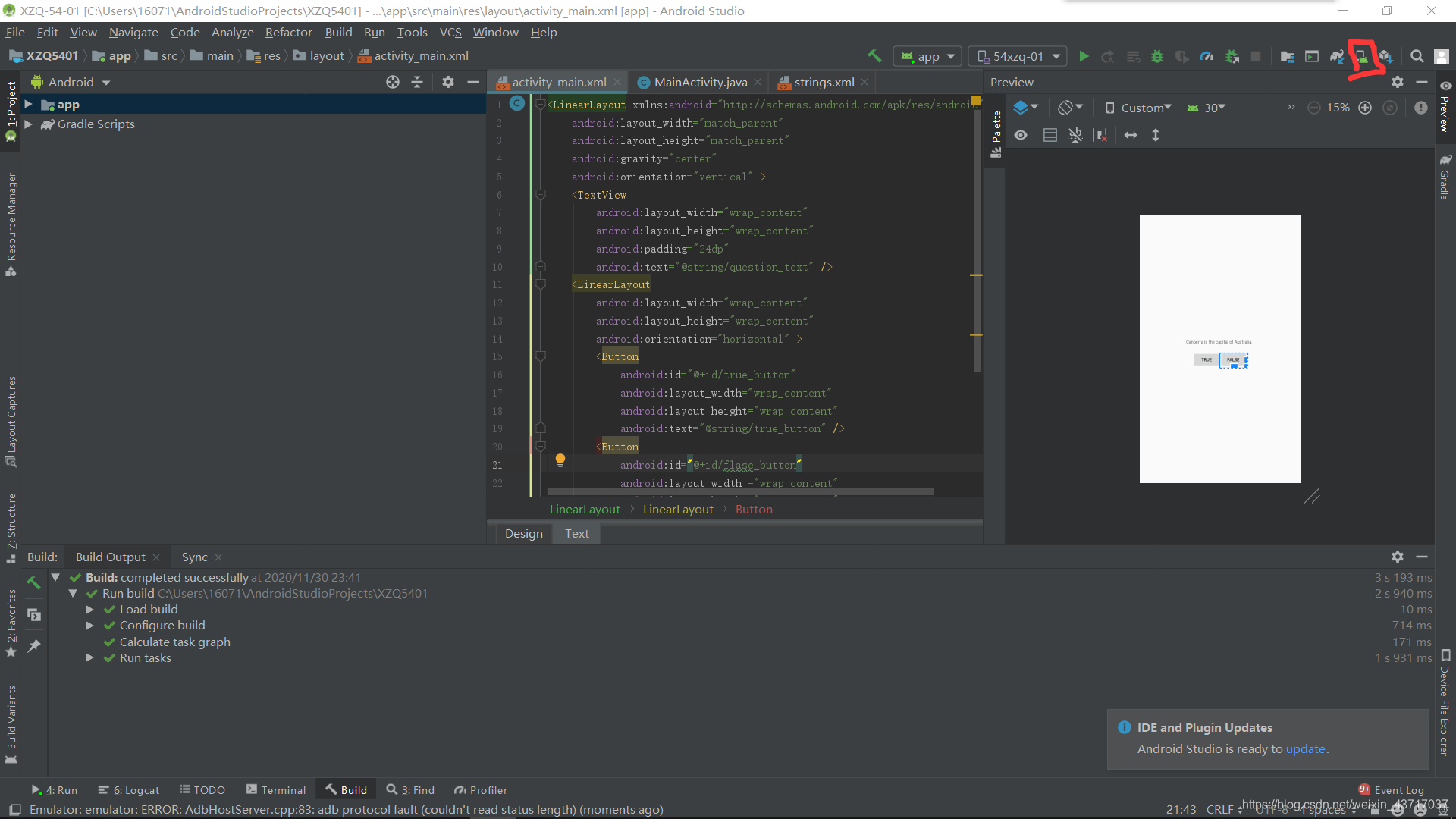The height and width of the screenshot is (819, 1456).
Task: Zoom in the preview with the plus icon
Action: pyautogui.click(x=1365, y=108)
